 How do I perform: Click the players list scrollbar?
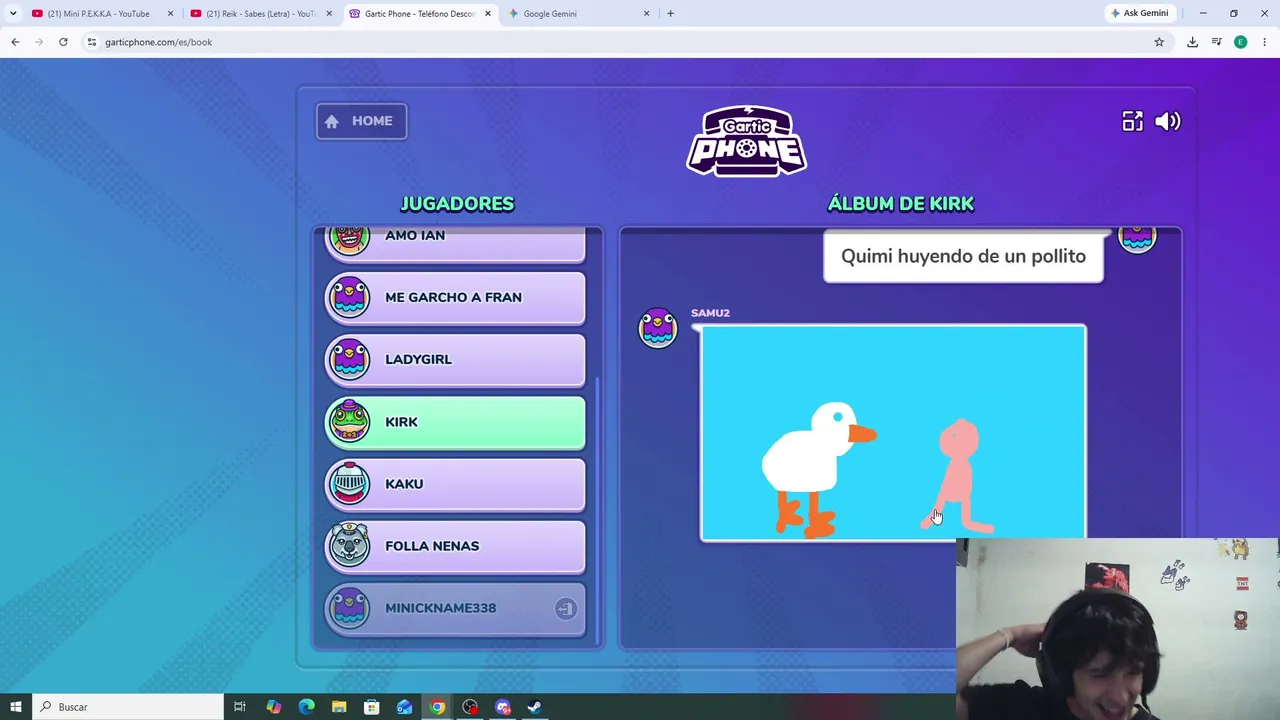tap(598, 510)
